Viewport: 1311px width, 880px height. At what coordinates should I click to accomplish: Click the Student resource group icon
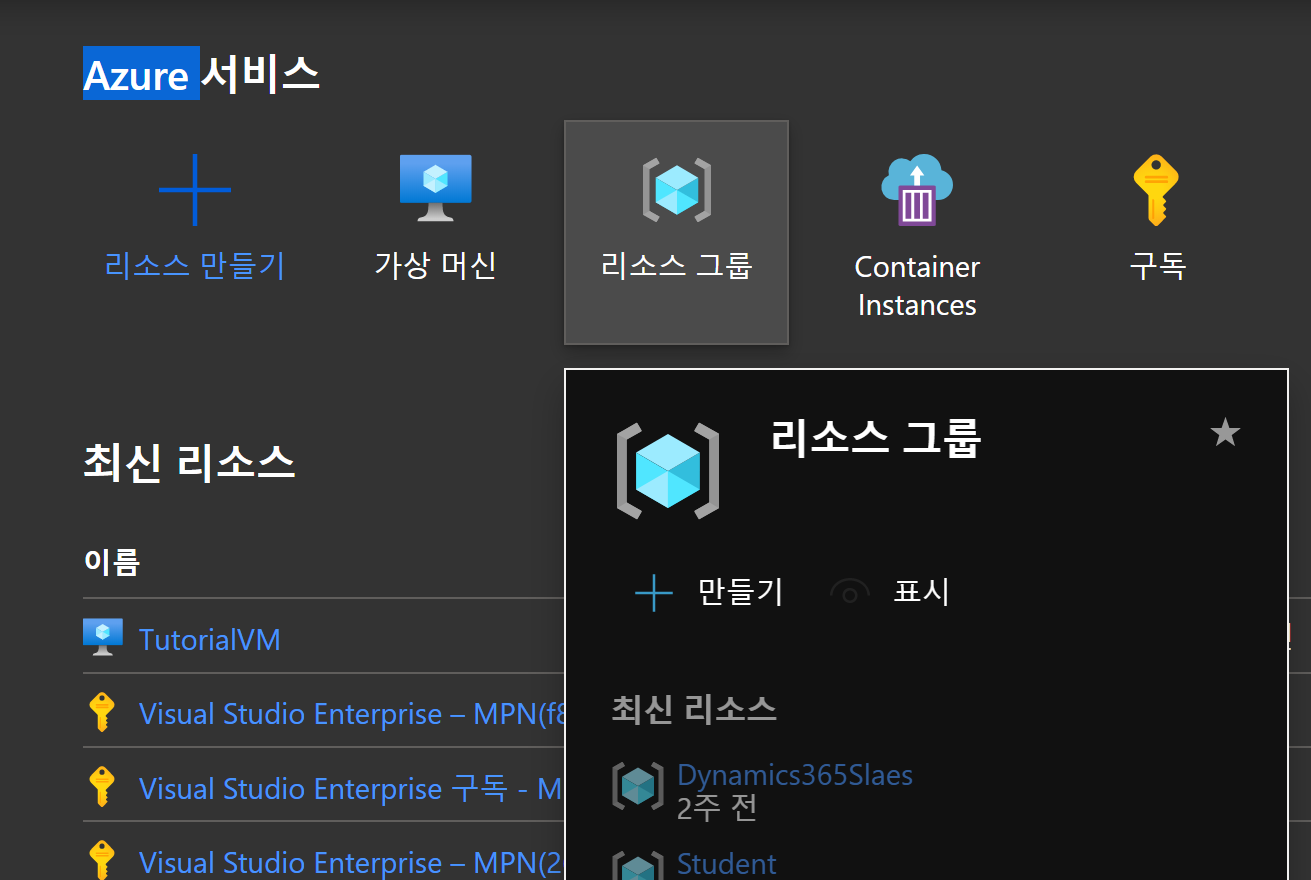click(x=637, y=866)
